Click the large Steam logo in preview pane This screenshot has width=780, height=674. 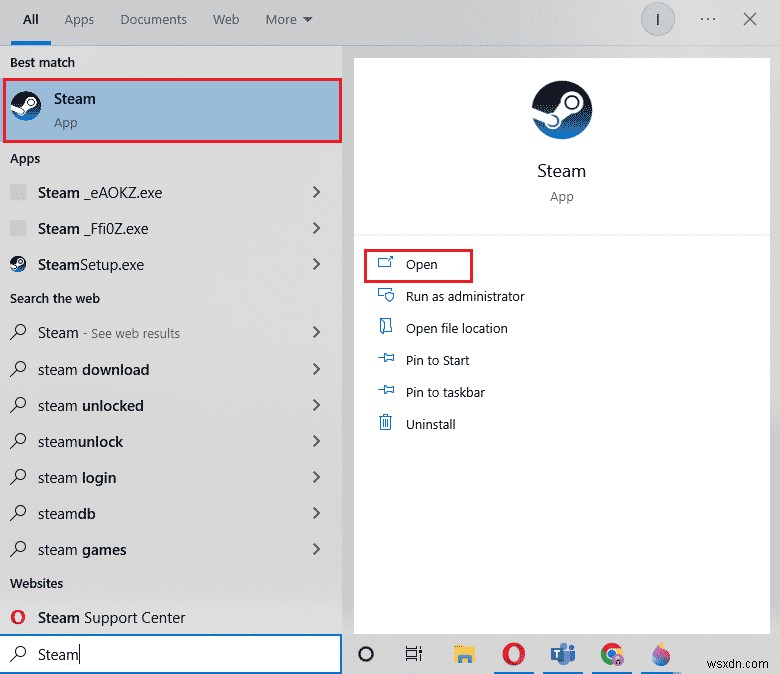point(562,109)
